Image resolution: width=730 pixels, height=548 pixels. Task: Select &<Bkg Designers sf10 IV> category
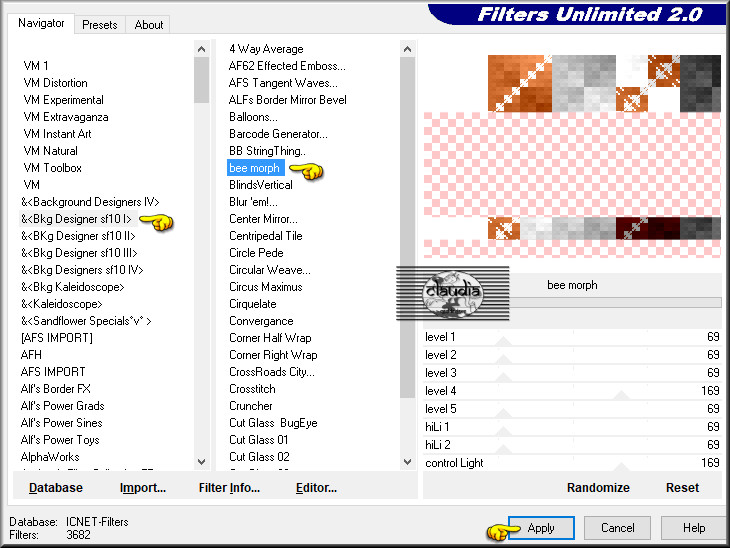pos(82,270)
